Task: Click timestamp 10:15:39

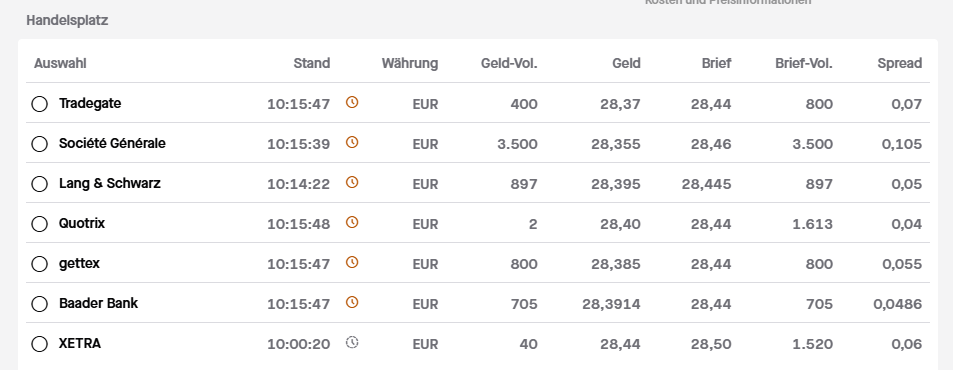Action: pos(299,144)
